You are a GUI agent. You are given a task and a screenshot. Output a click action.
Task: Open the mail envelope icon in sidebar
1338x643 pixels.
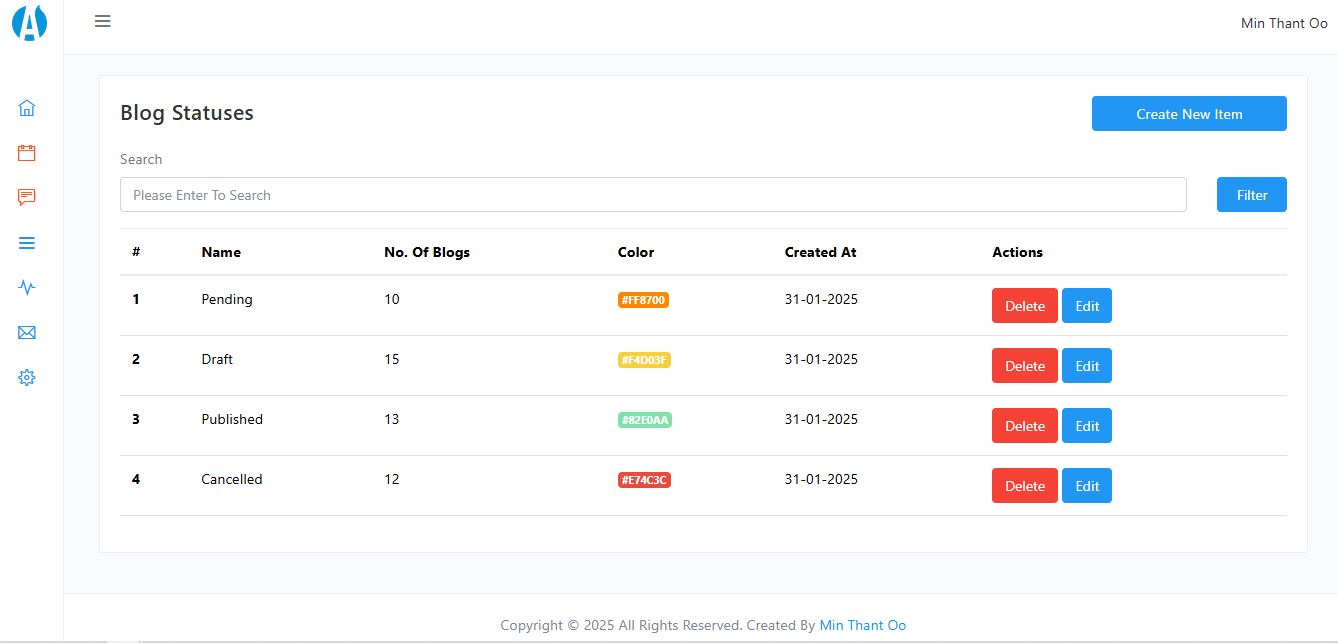coord(27,333)
